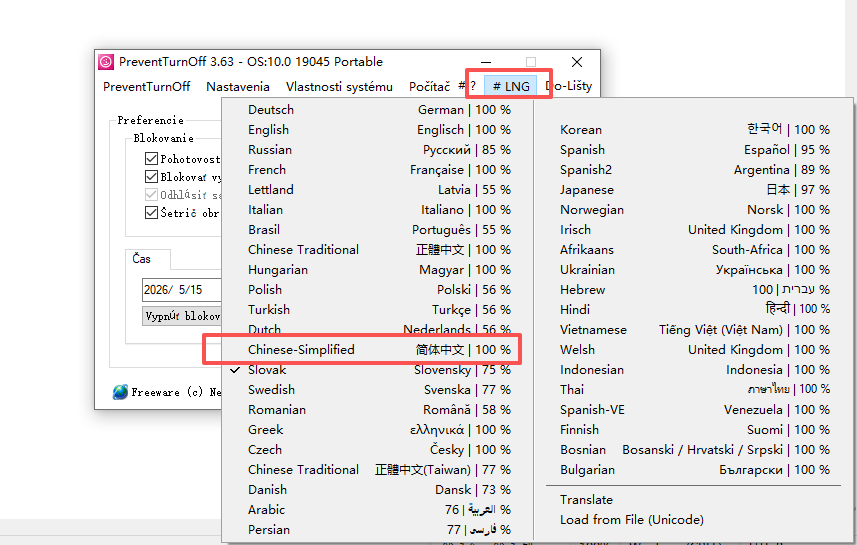This screenshot has height=545, width=857.
Task: Select Bulgarian language
Action: click(694, 470)
